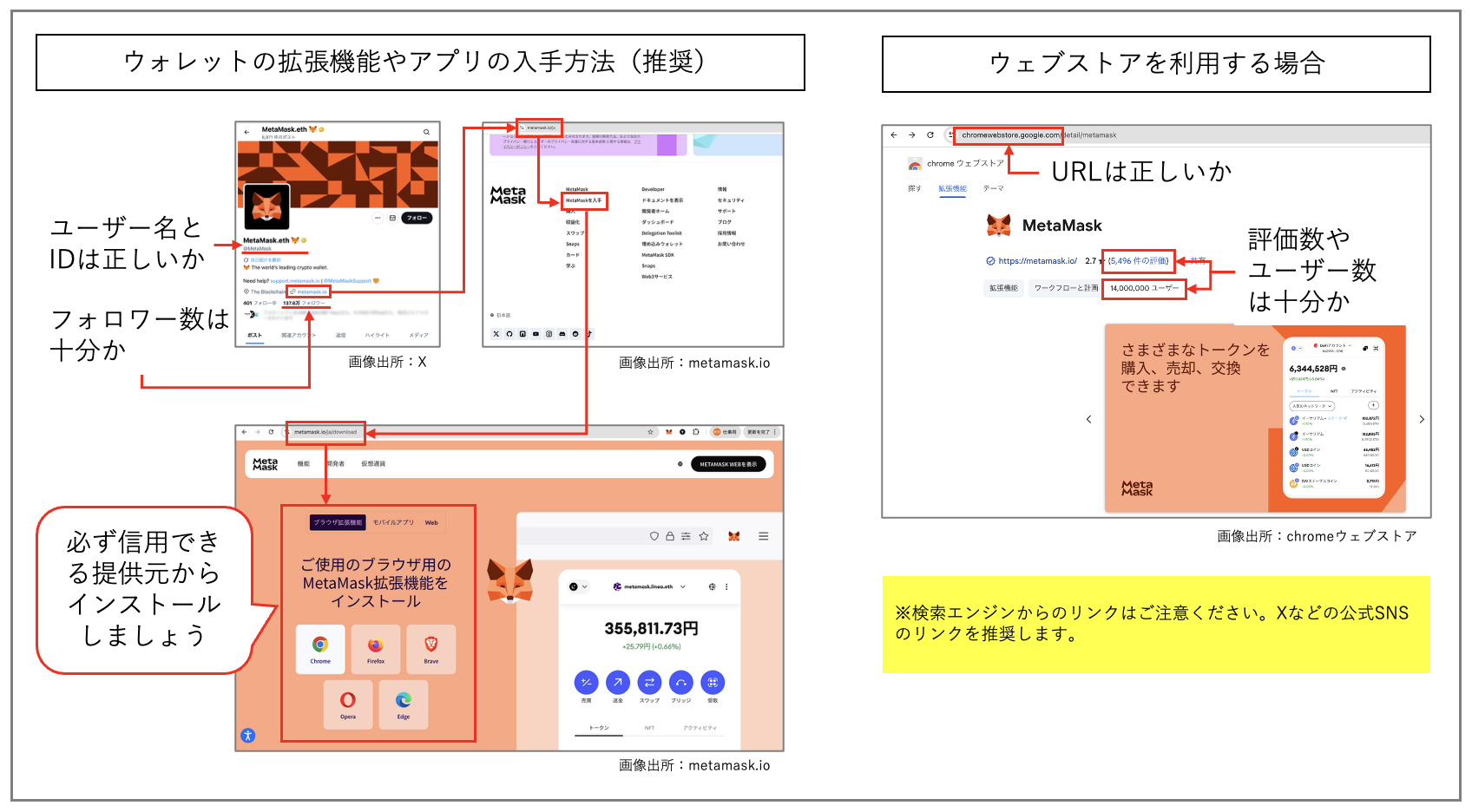
Task: Open the more options ellipsis on X profile
Action: click(x=378, y=218)
